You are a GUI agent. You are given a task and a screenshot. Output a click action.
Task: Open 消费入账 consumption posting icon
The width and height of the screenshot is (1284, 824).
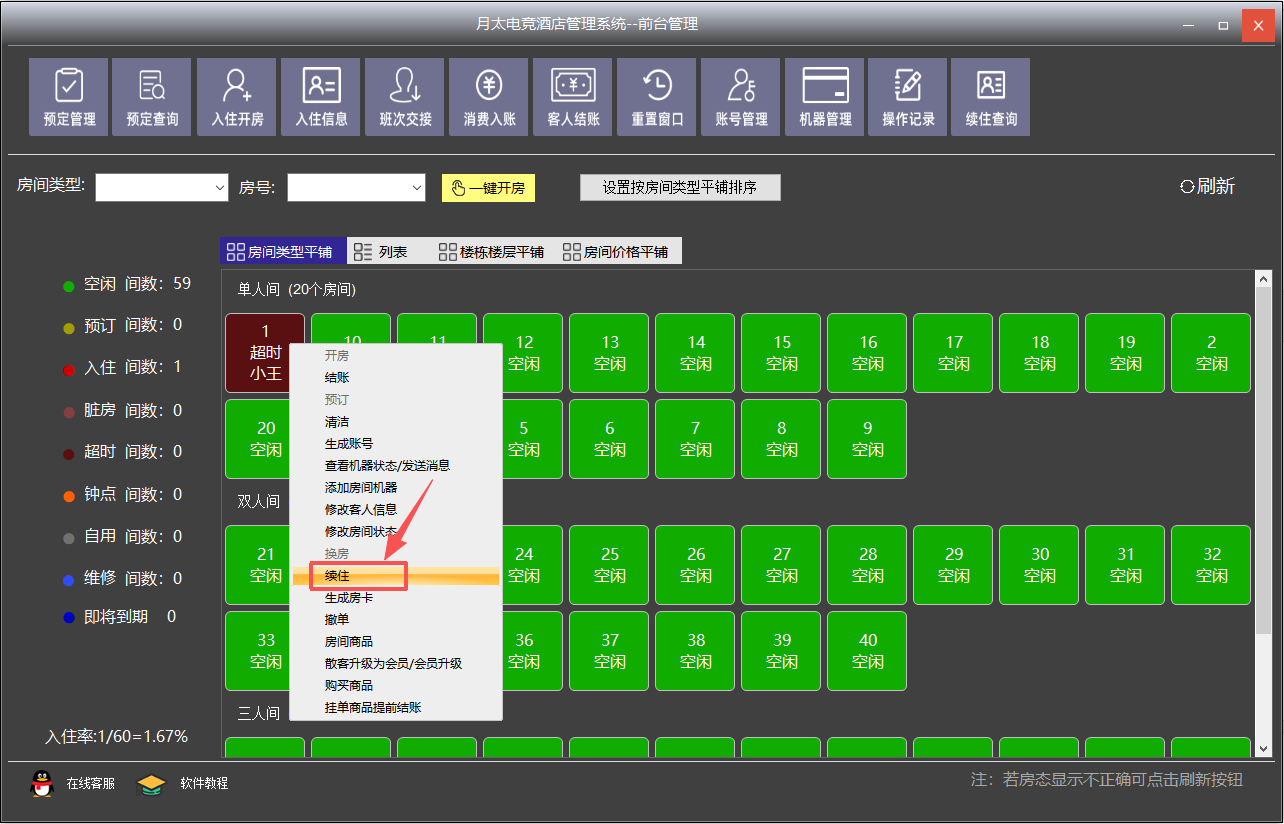pos(489,96)
